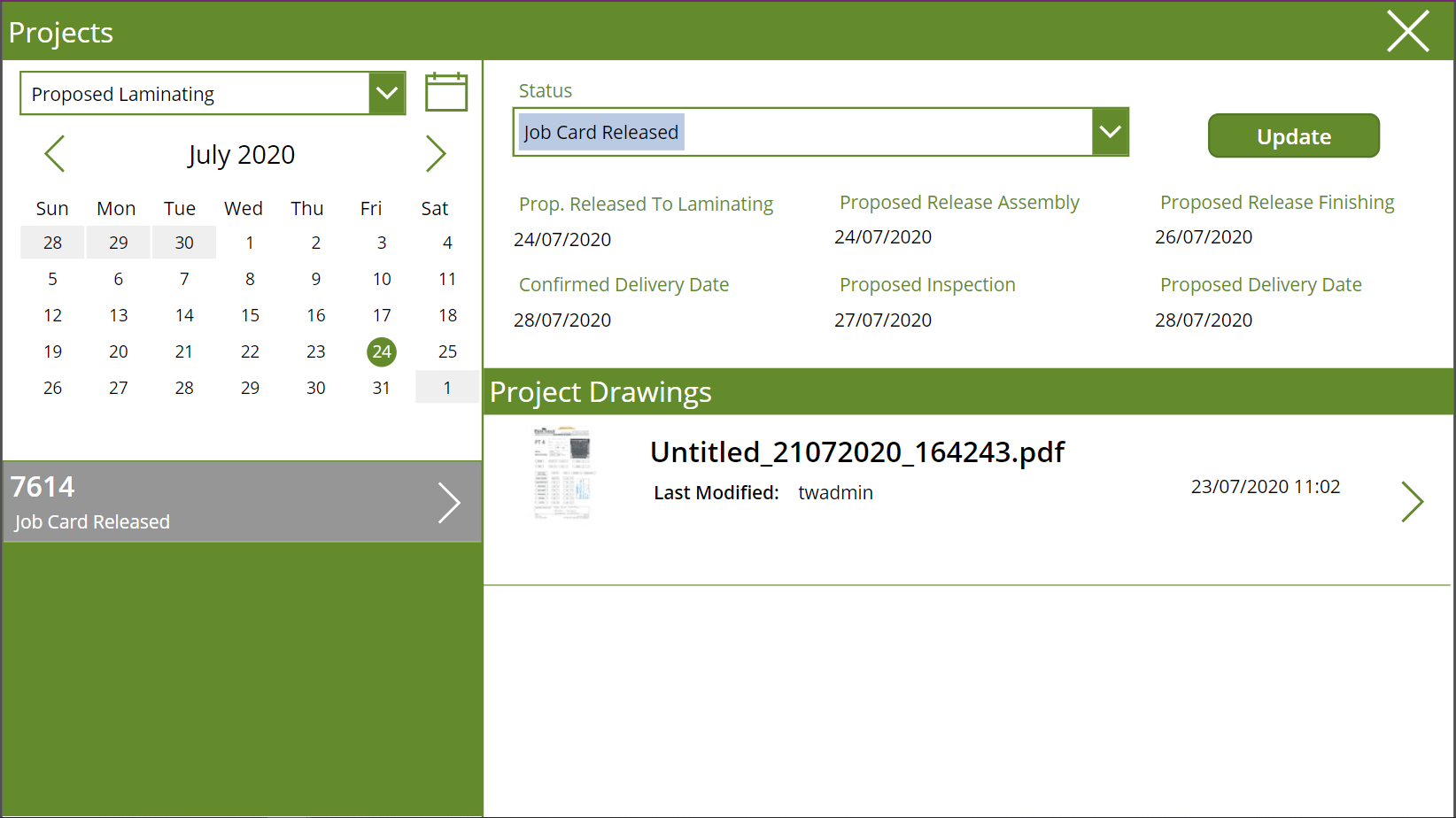Click the Project Drawings header
Screen dimensions: 1456x818
point(601,392)
